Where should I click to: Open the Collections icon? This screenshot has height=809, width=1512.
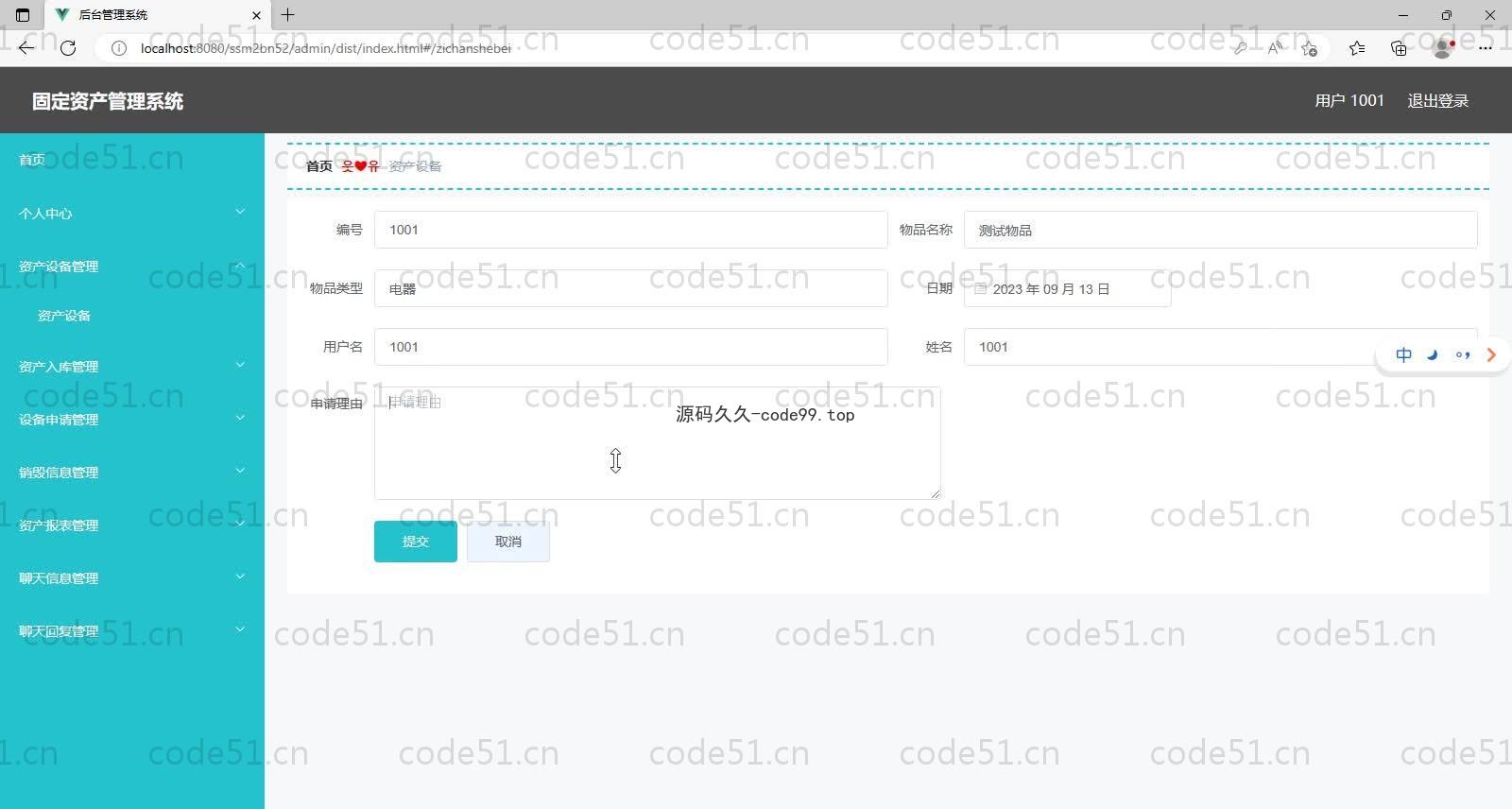coord(1400,48)
